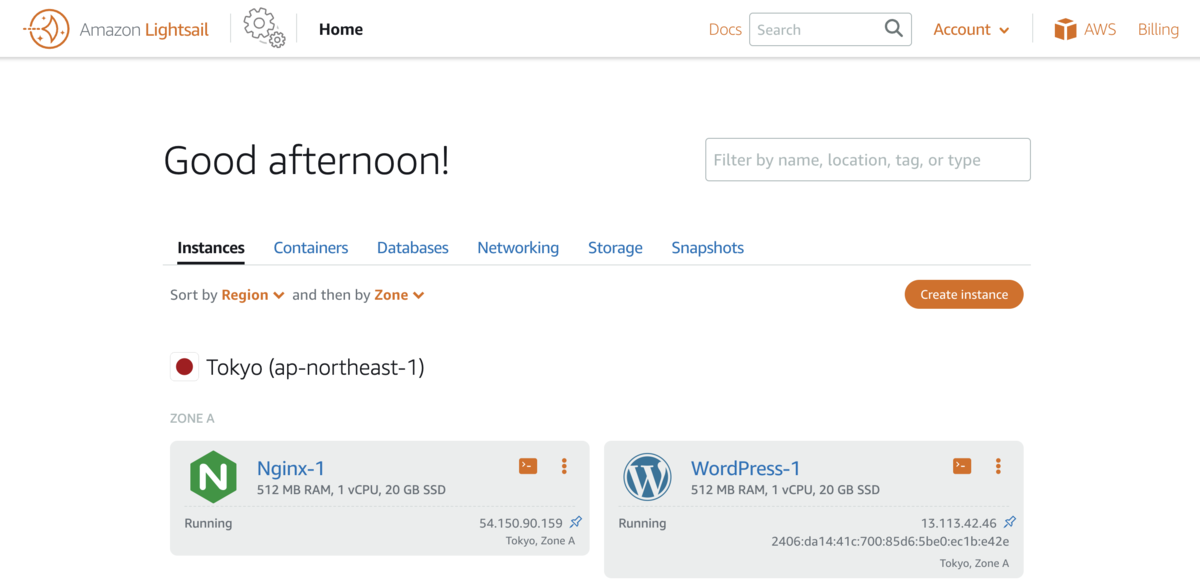Click the Tokyo (ap-northeast-1) region heading
Viewport: 1200px width, 585px height.
pos(315,368)
